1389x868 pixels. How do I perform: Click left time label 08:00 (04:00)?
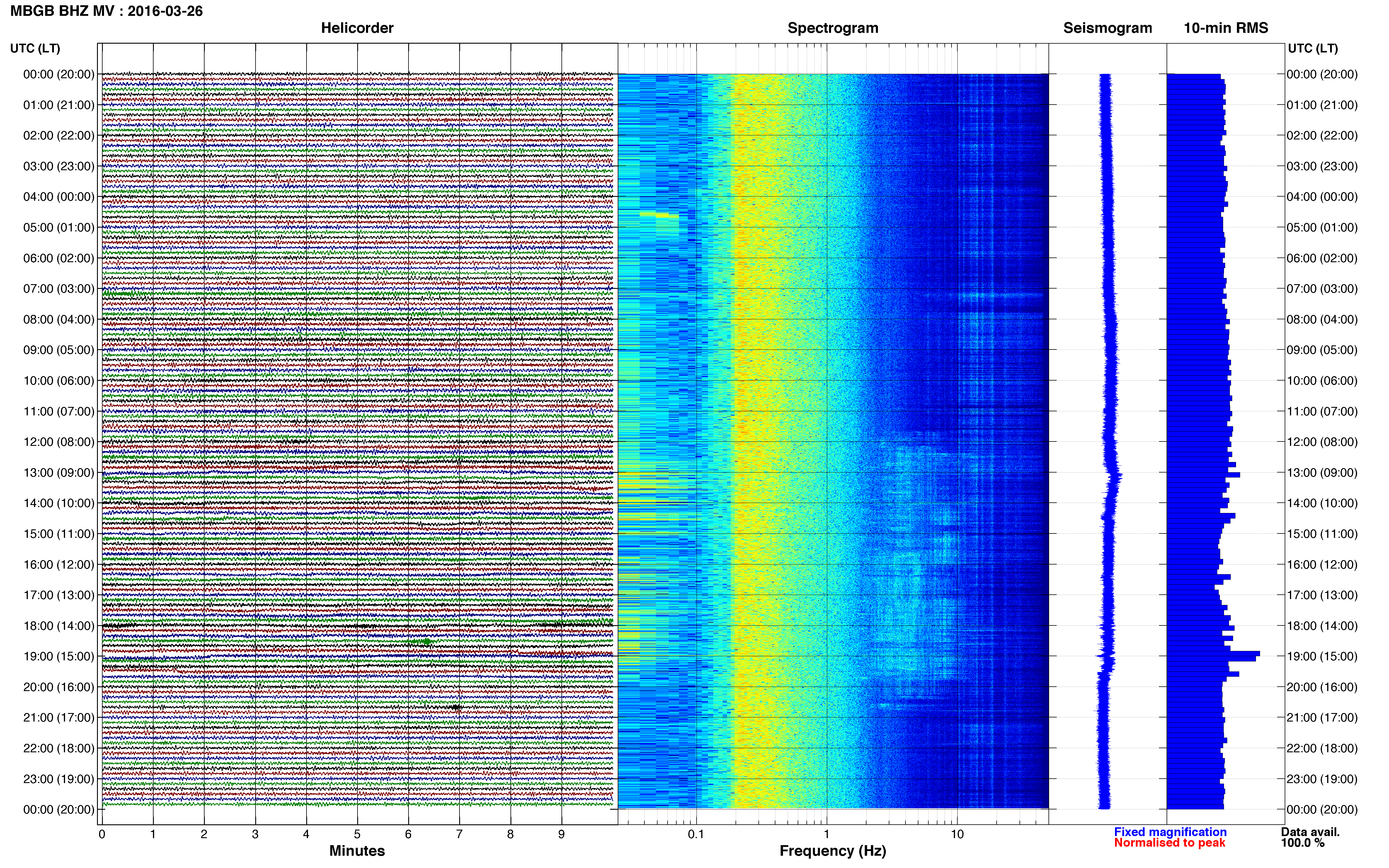[x=59, y=319]
